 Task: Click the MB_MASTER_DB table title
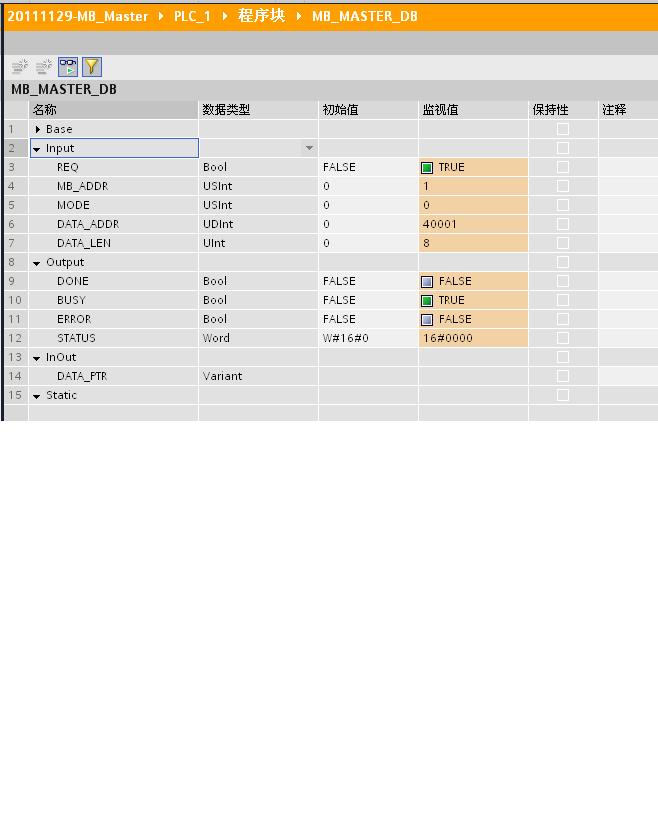tap(64, 89)
